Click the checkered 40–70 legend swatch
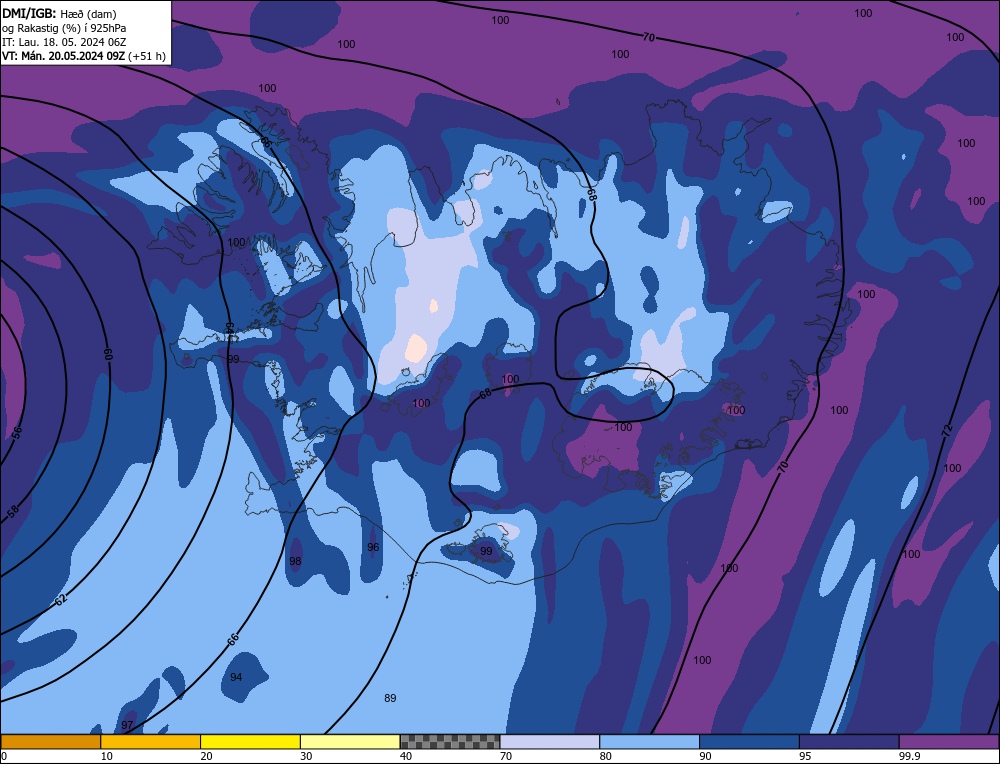This screenshot has height=764, width=1000. tap(450, 742)
